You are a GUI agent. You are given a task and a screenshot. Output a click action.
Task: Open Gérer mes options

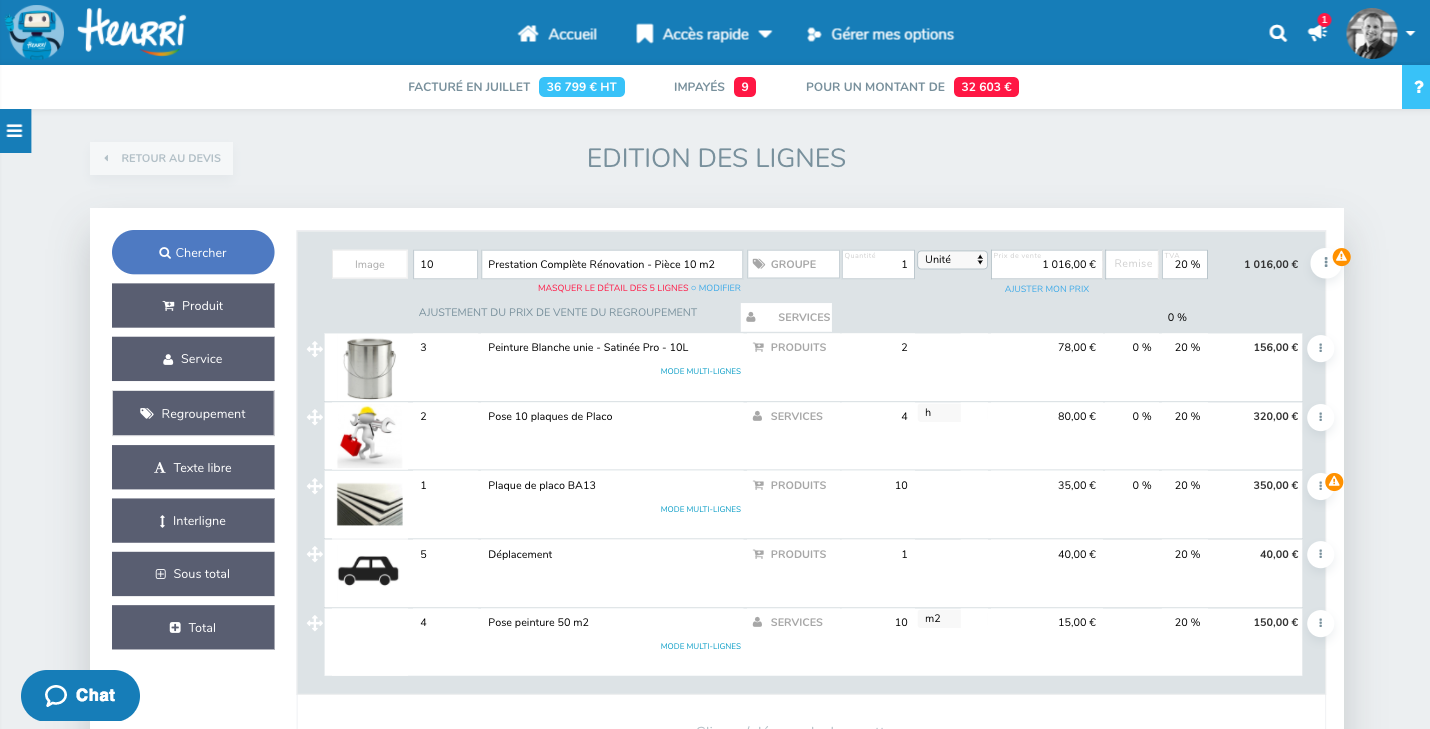click(x=880, y=34)
